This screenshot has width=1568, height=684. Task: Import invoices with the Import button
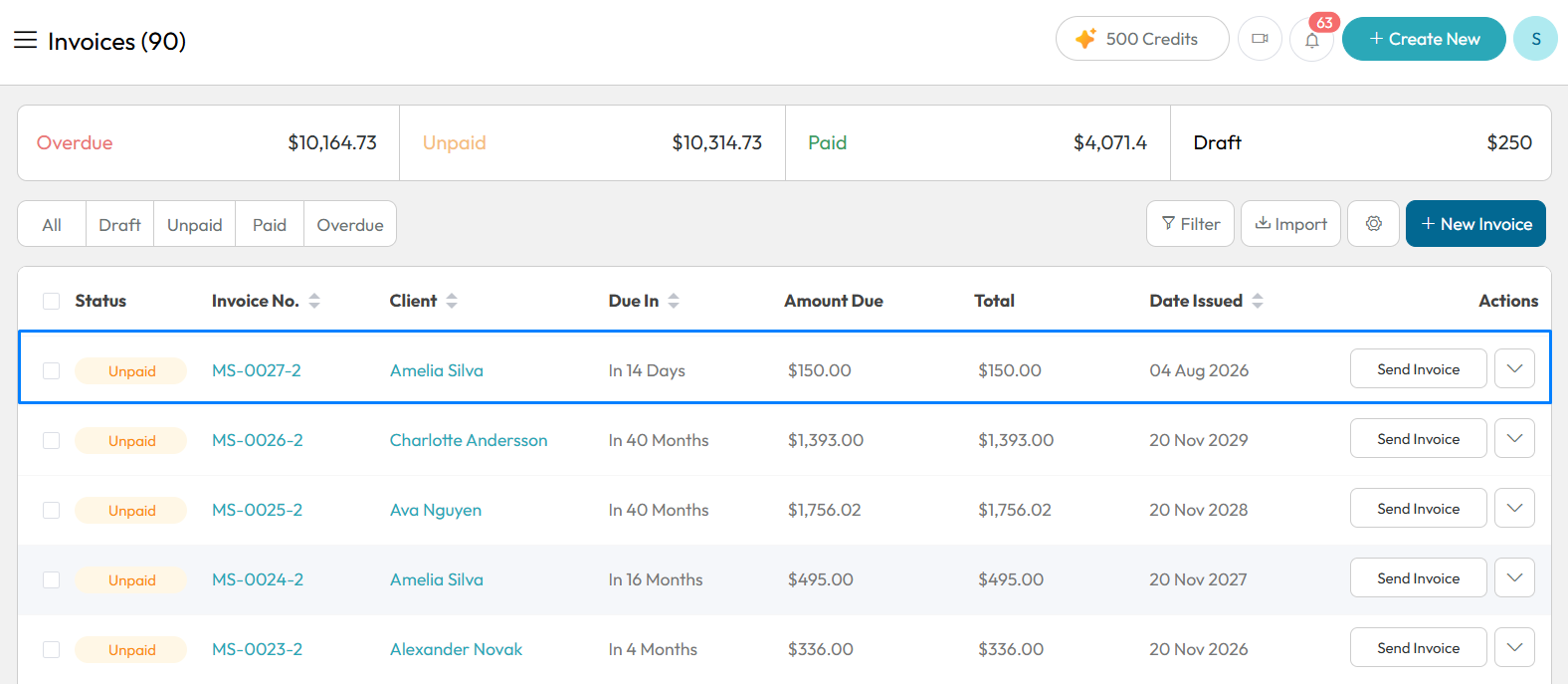[x=1290, y=223]
